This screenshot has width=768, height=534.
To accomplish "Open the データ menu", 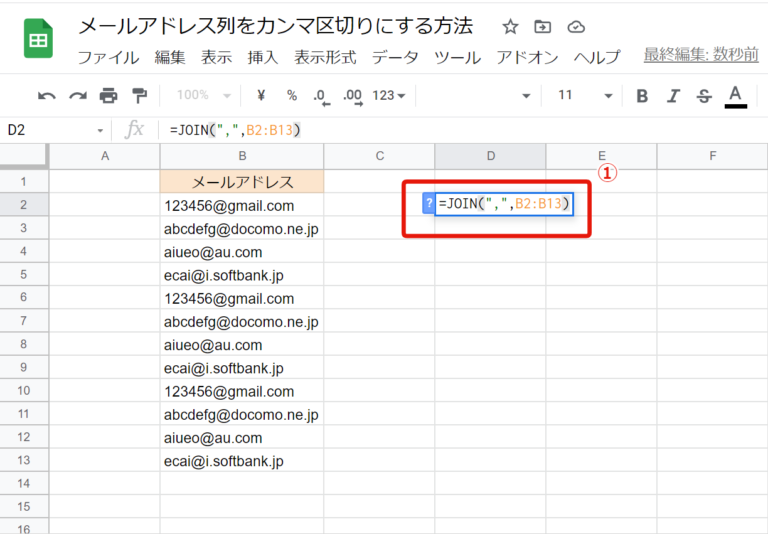I will [395, 57].
